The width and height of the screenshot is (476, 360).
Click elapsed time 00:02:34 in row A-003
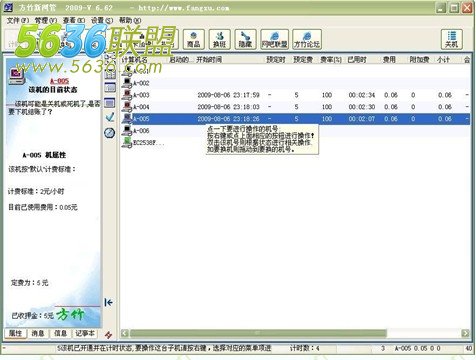(362, 95)
